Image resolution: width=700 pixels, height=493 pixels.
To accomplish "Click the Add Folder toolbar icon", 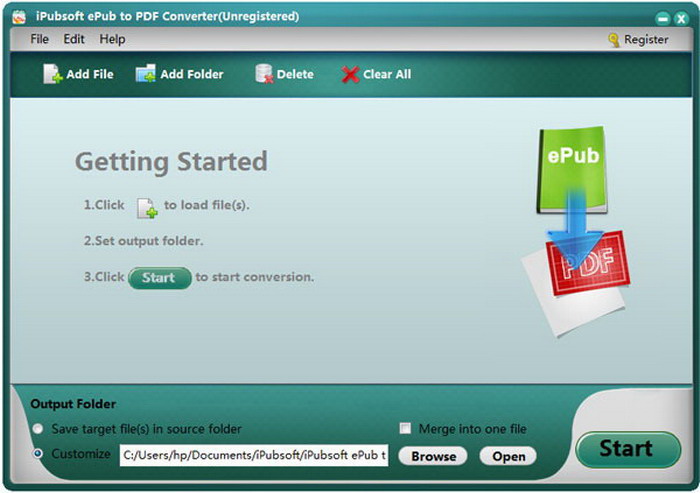I will pos(146,74).
